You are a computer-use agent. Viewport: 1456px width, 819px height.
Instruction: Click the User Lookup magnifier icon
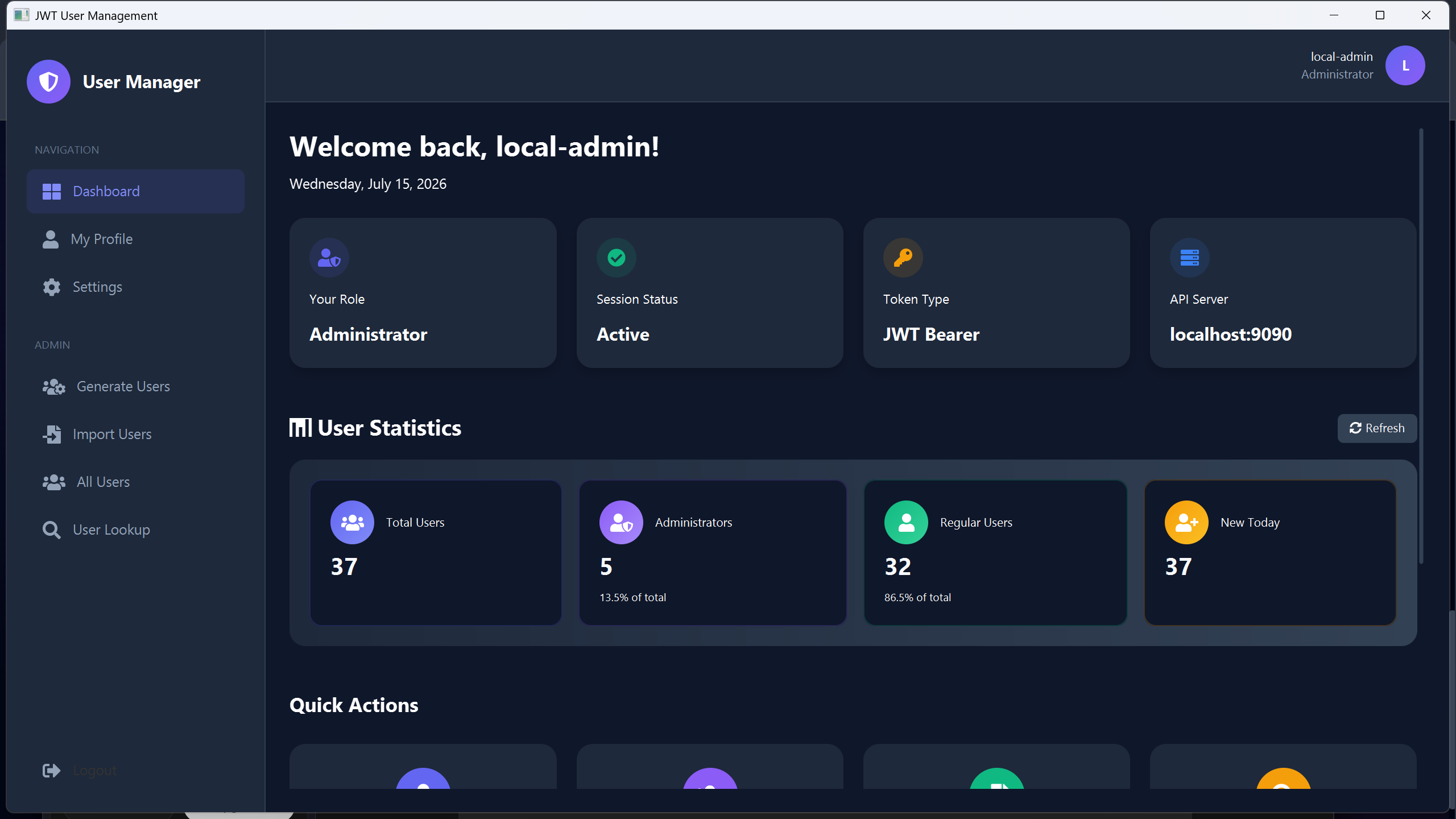[x=52, y=530]
